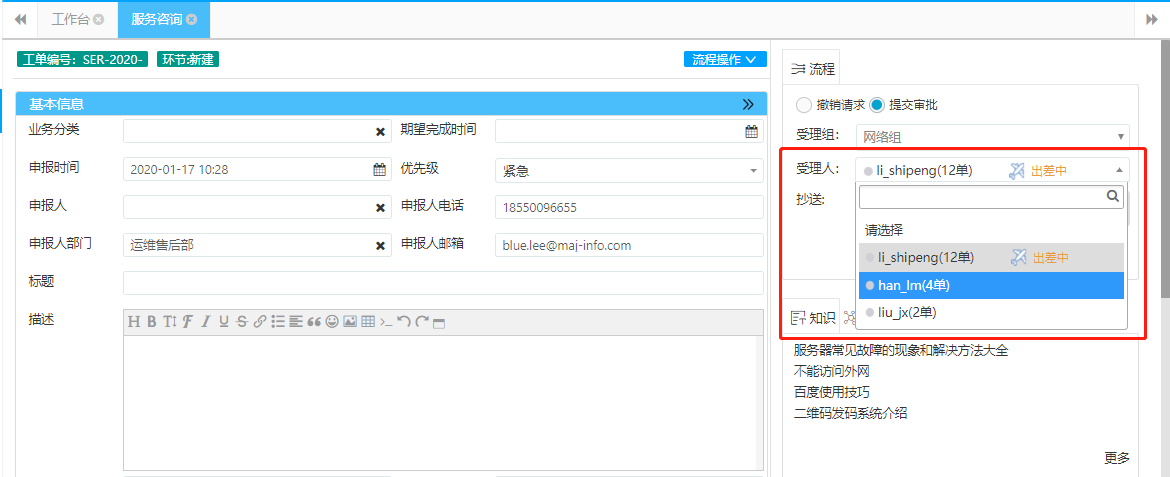Viewport: 1170px width, 477px height.
Task: Switch to the 工作台 tab
Action: pos(71,19)
